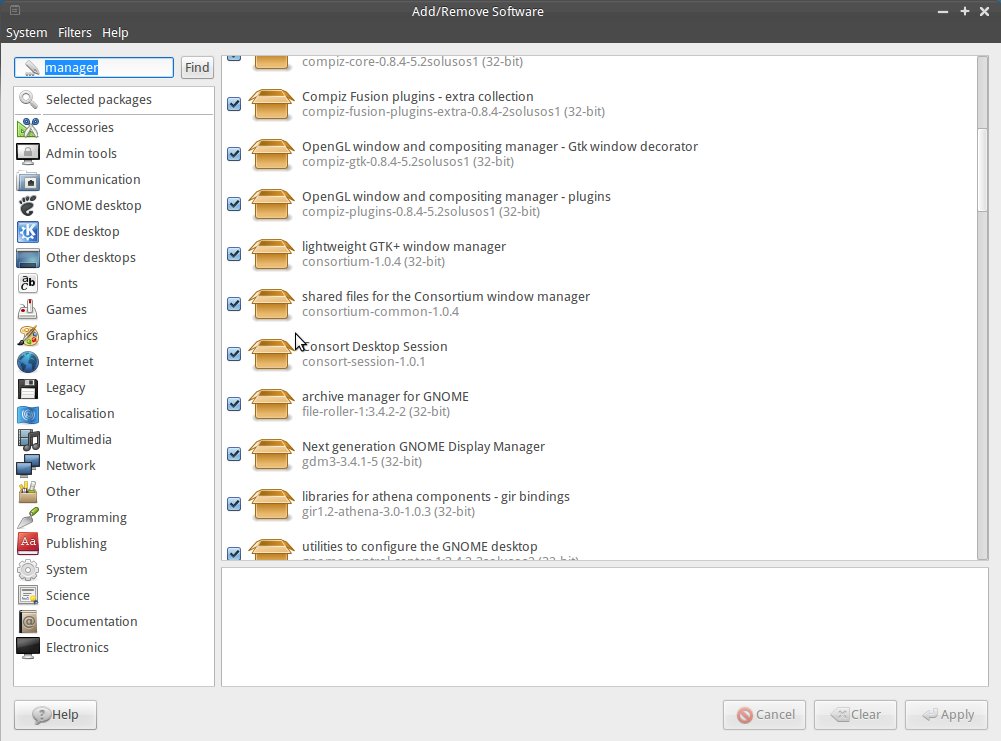Open the Accessories category icon

[x=28, y=128]
